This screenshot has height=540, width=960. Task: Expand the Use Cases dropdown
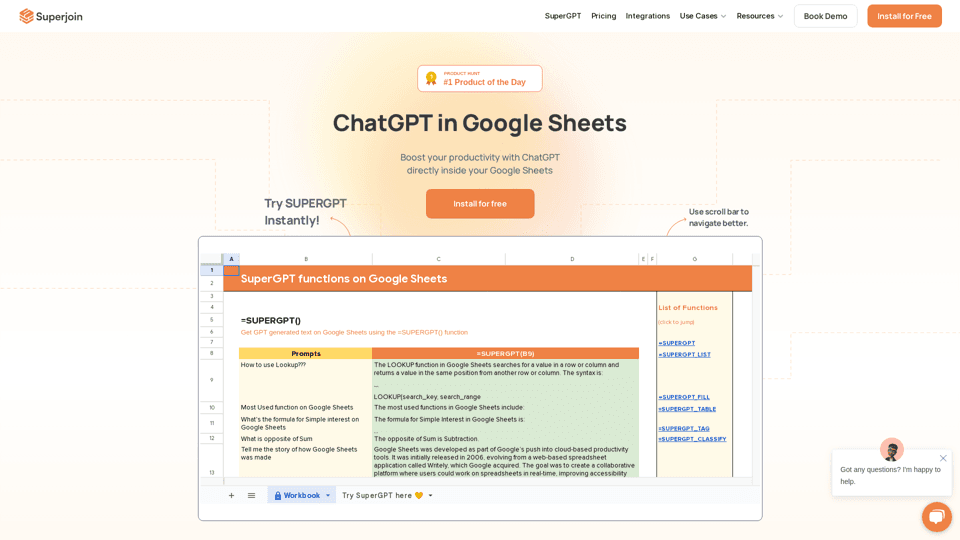pos(702,16)
